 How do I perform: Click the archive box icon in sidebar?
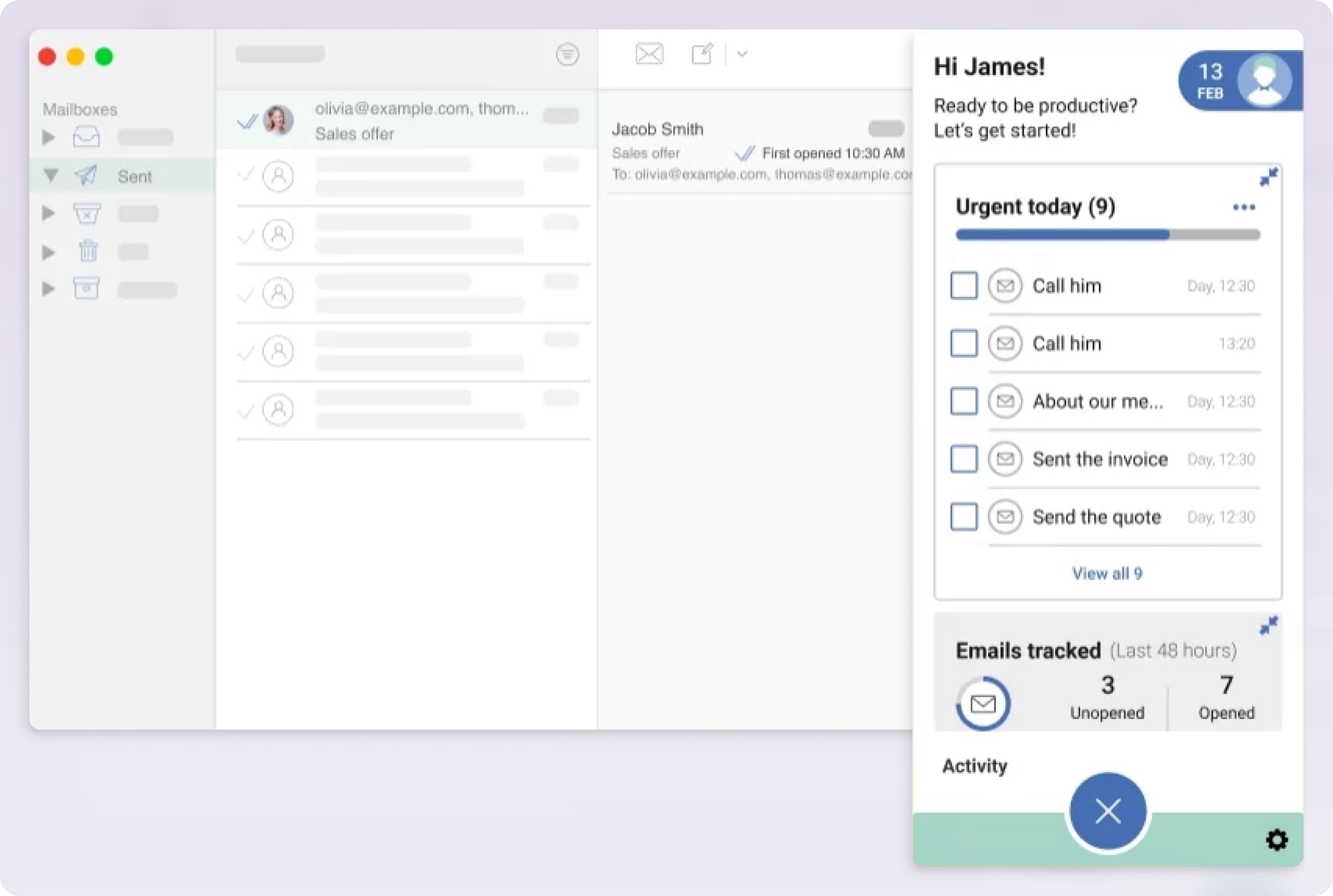pyautogui.click(x=86, y=288)
